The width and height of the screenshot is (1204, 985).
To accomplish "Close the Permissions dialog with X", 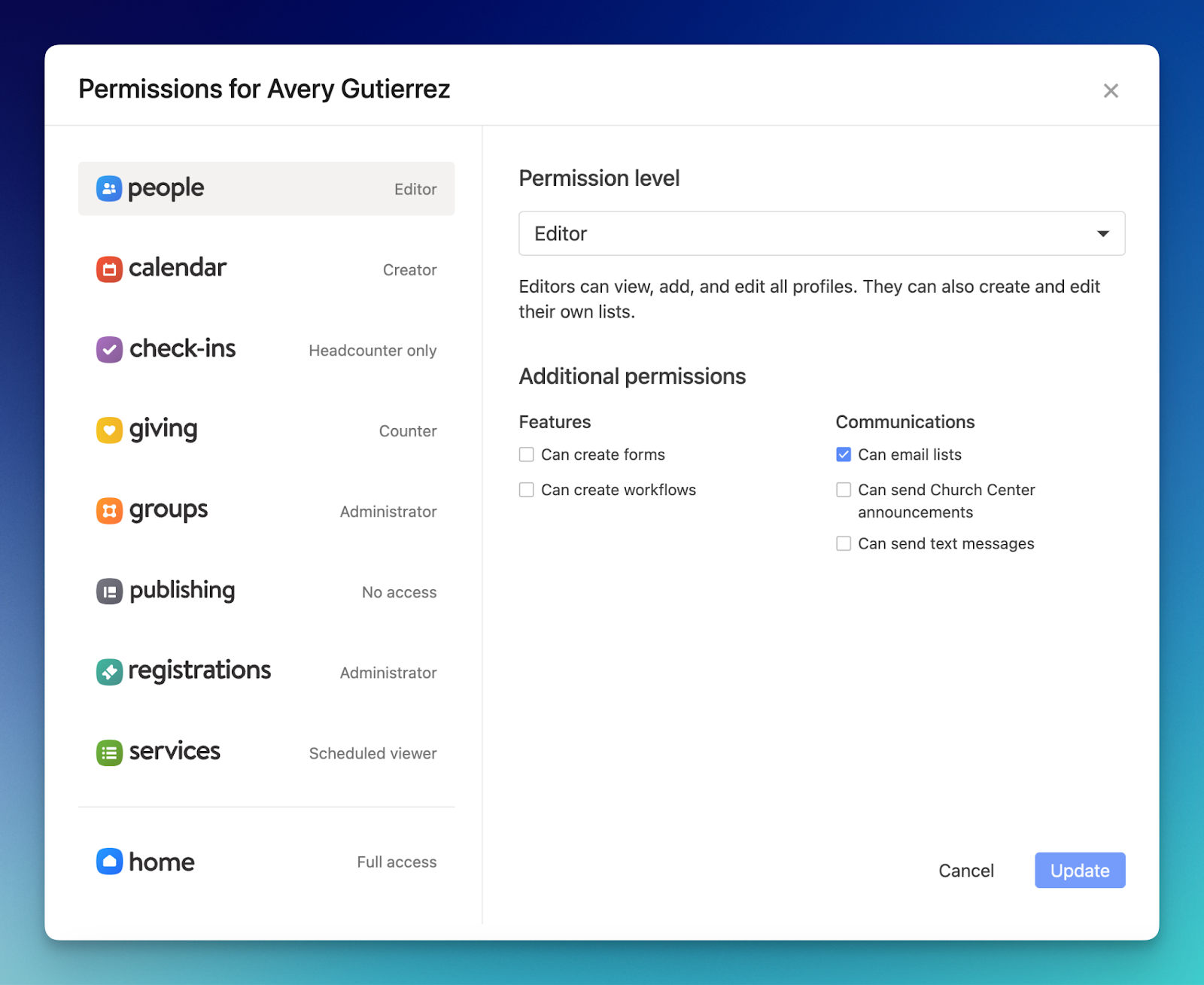I will click(x=1110, y=91).
